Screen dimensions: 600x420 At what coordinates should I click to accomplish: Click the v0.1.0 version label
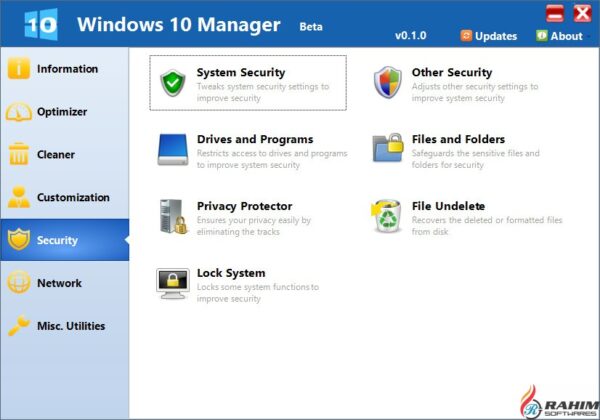coord(411,36)
